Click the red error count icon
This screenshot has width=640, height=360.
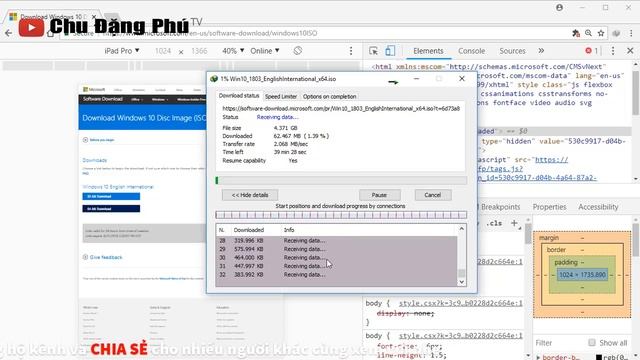pyautogui.click(x=588, y=51)
